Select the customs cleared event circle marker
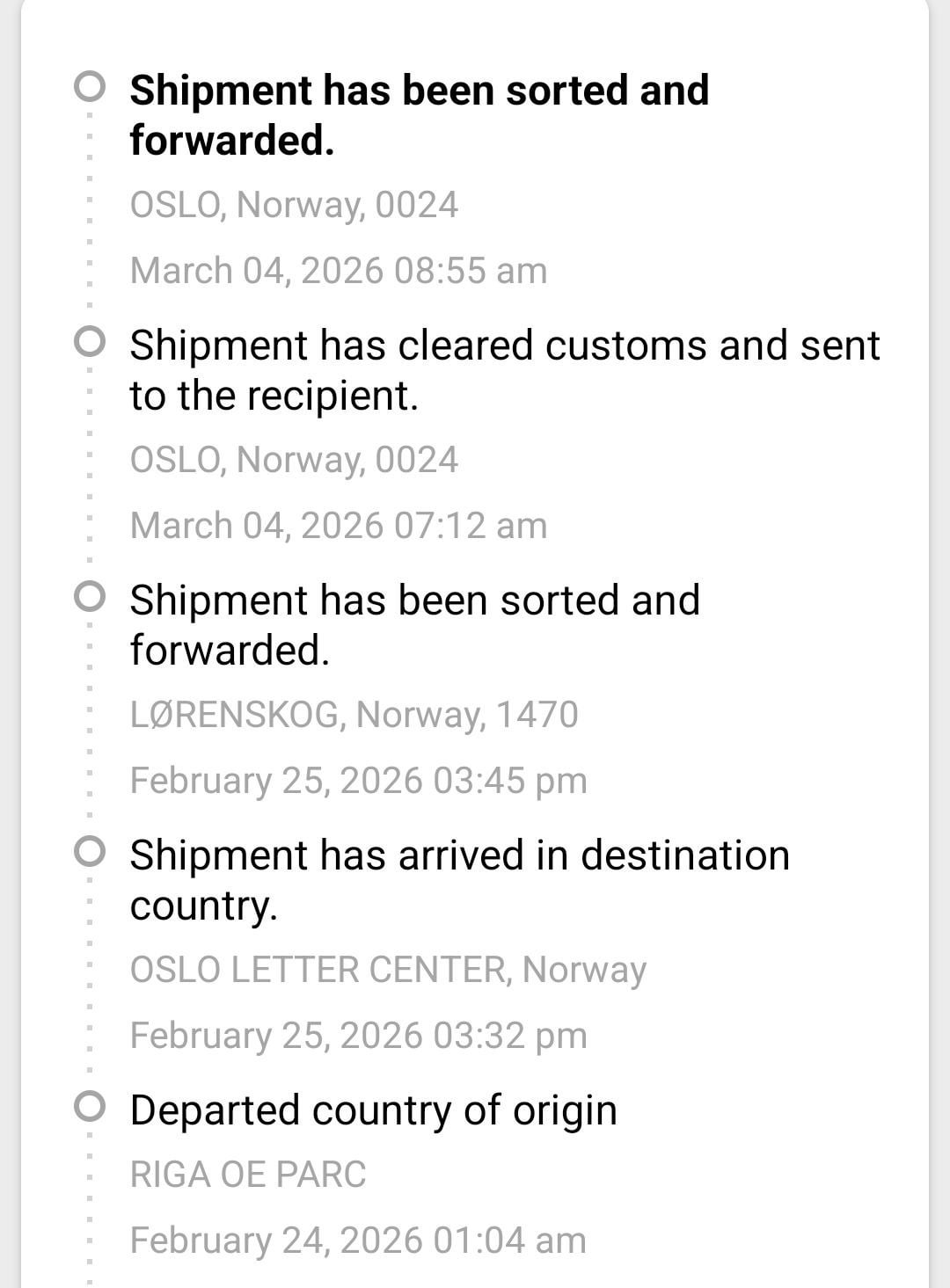Image resolution: width=950 pixels, height=1288 pixels. (89, 341)
